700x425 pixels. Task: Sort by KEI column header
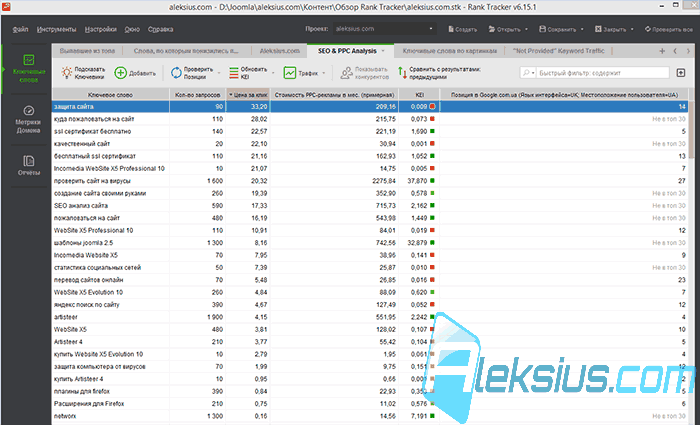pos(419,95)
